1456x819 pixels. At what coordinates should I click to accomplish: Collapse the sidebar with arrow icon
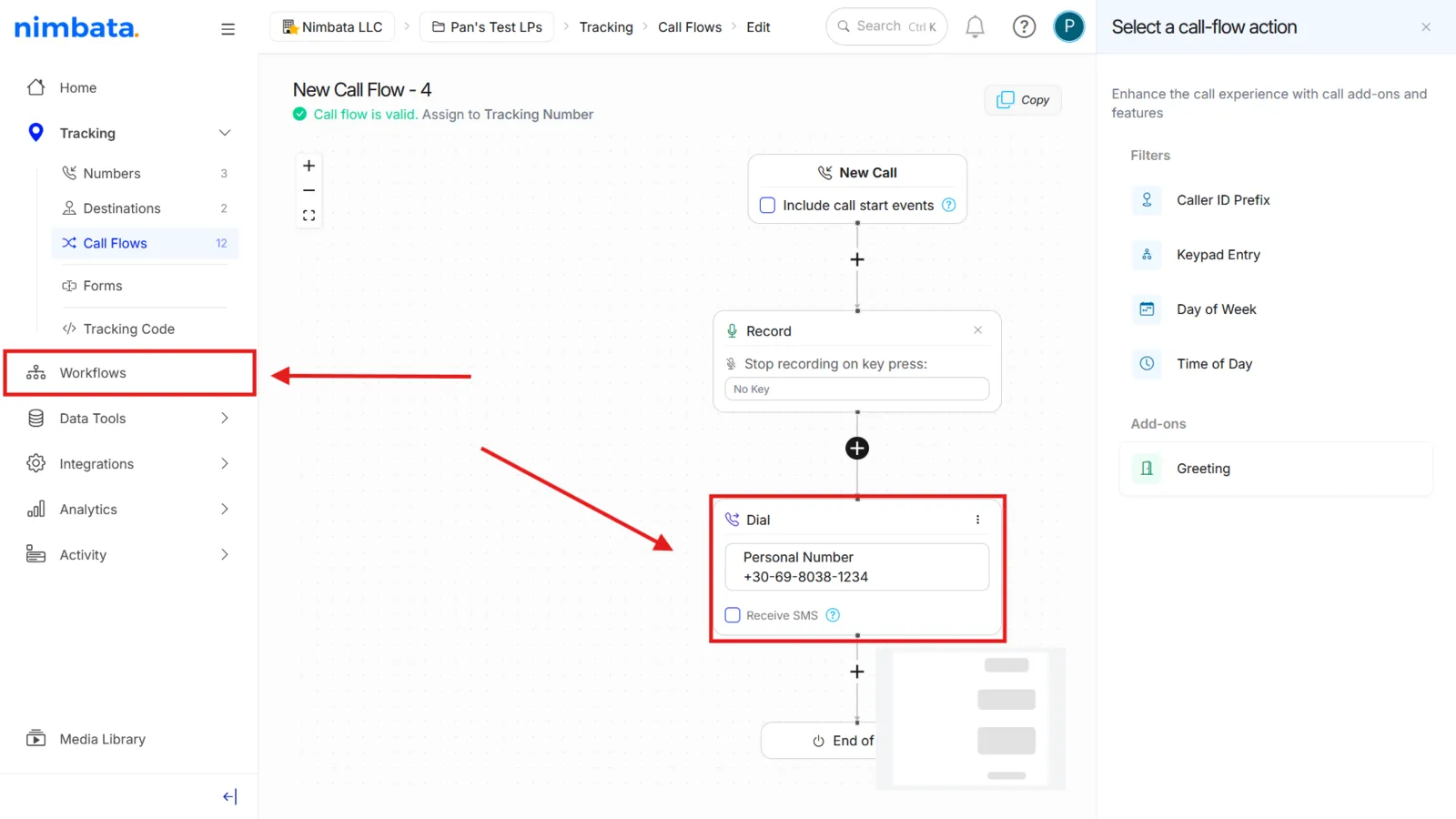tap(229, 796)
